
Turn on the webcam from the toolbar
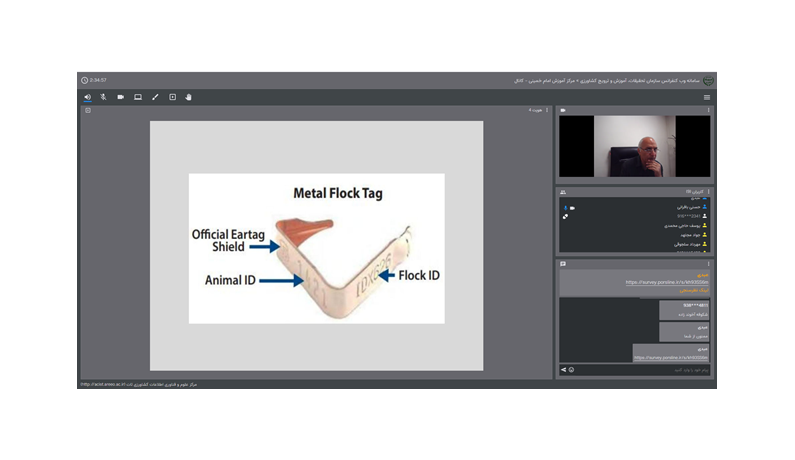(x=121, y=97)
